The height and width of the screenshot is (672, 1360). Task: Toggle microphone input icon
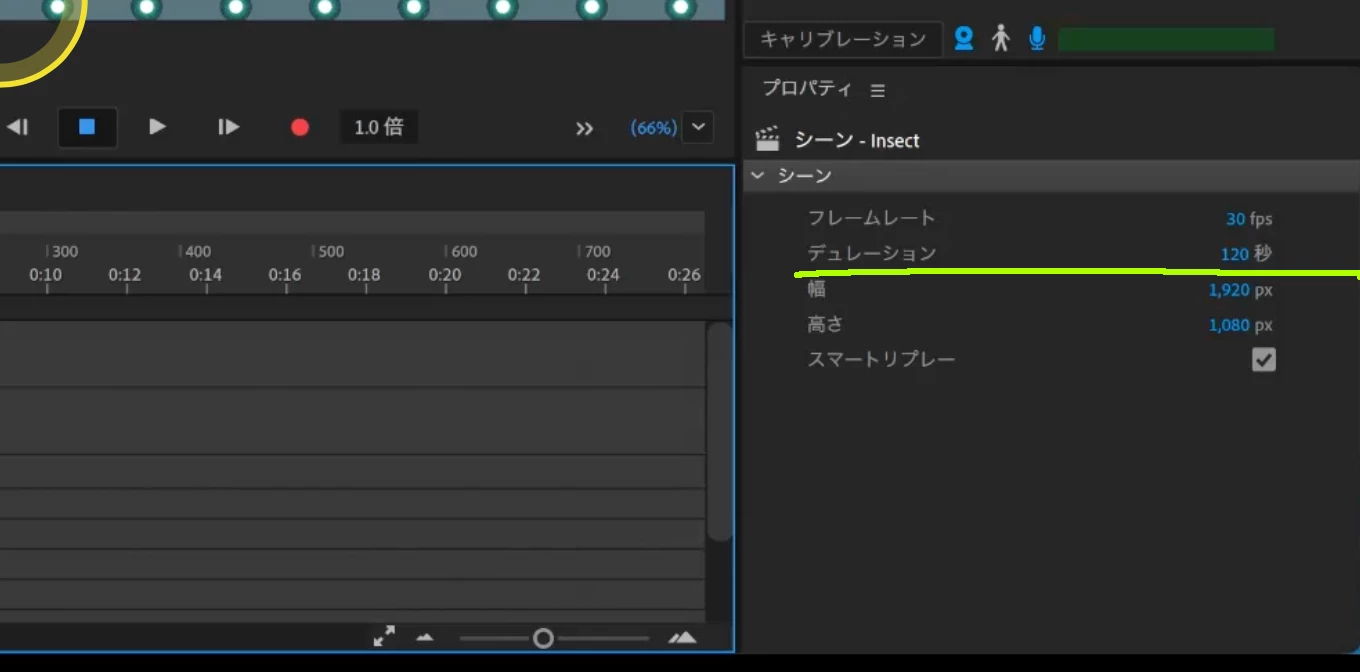(1037, 39)
